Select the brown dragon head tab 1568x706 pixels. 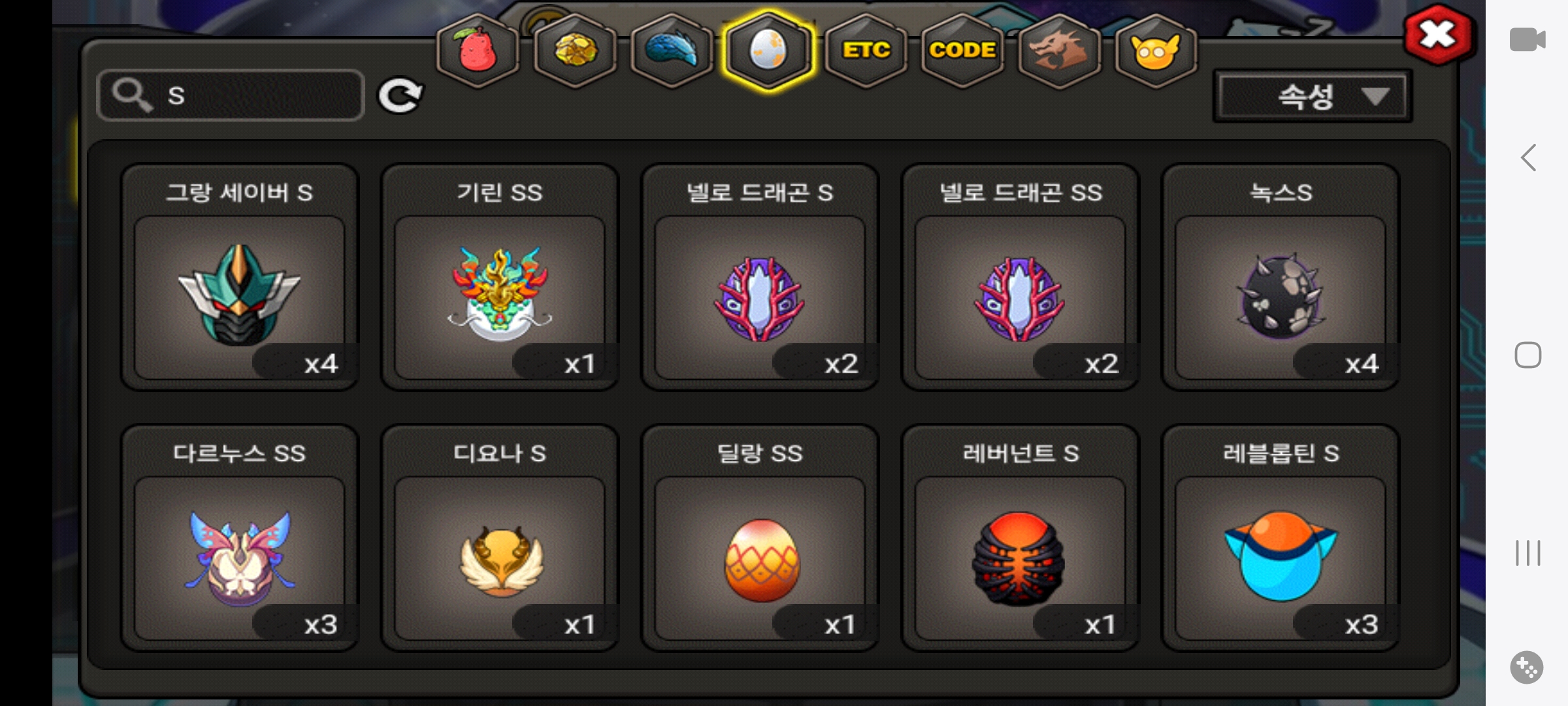click(1059, 51)
